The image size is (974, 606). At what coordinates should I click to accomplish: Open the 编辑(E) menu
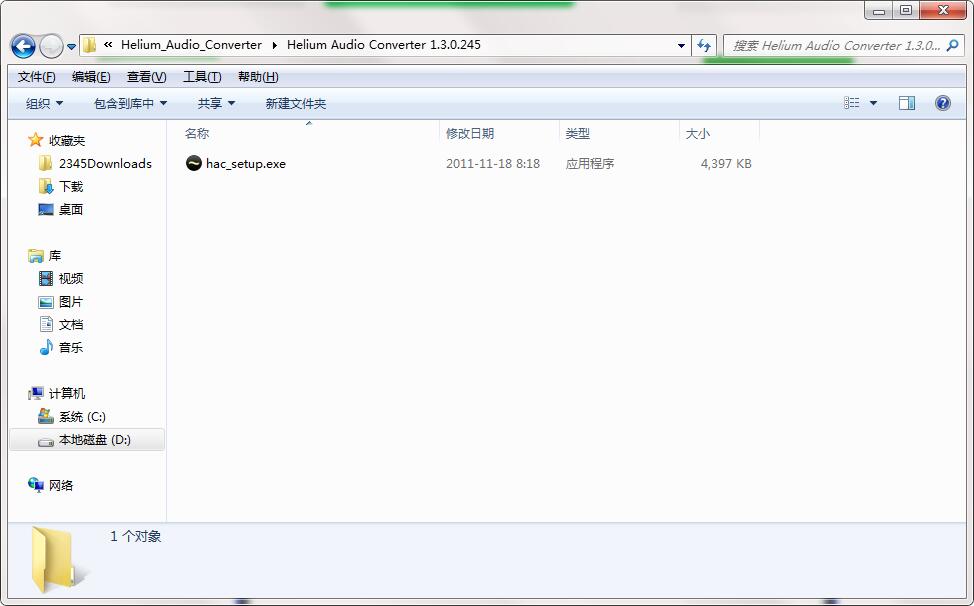(x=91, y=77)
